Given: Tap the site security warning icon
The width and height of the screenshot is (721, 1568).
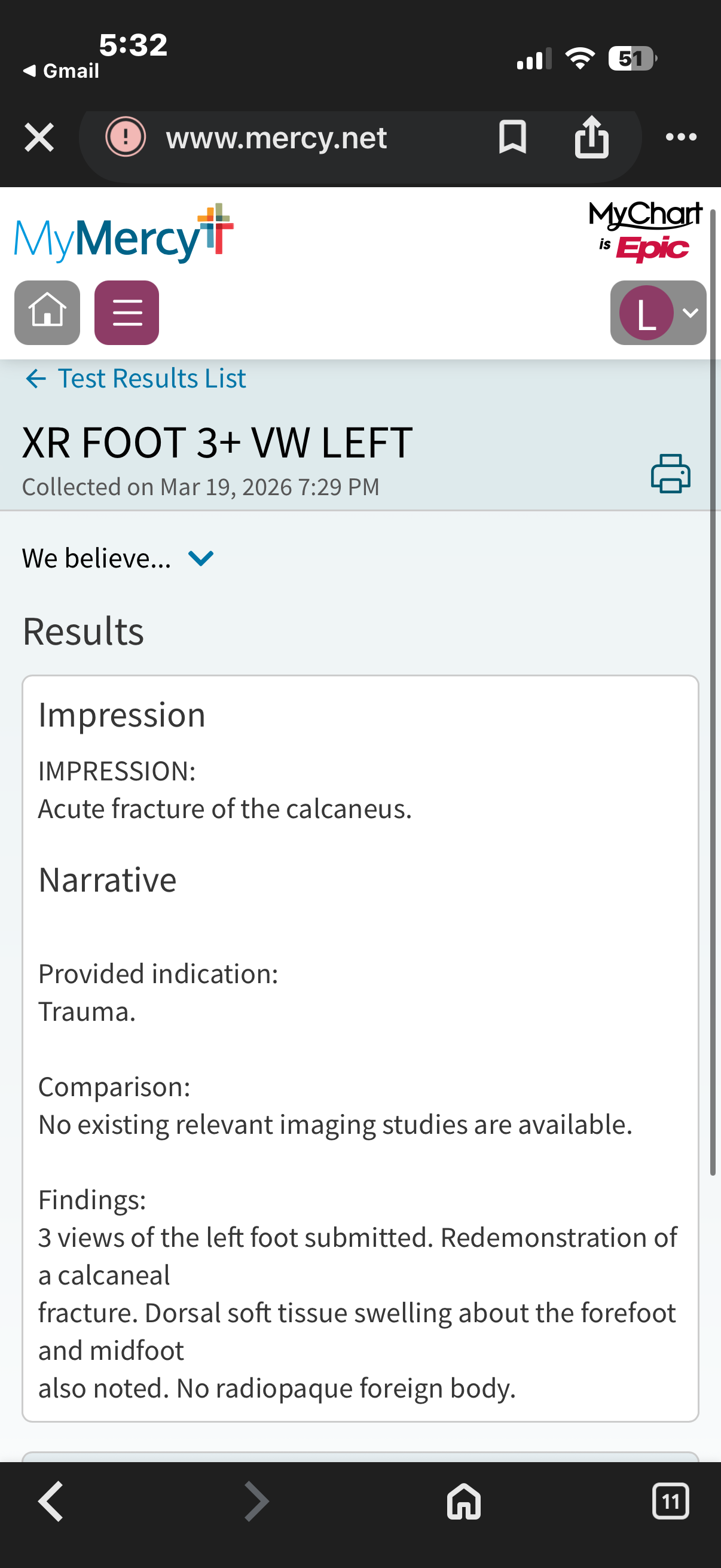Looking at the screenshot, I should coord(126,137).
